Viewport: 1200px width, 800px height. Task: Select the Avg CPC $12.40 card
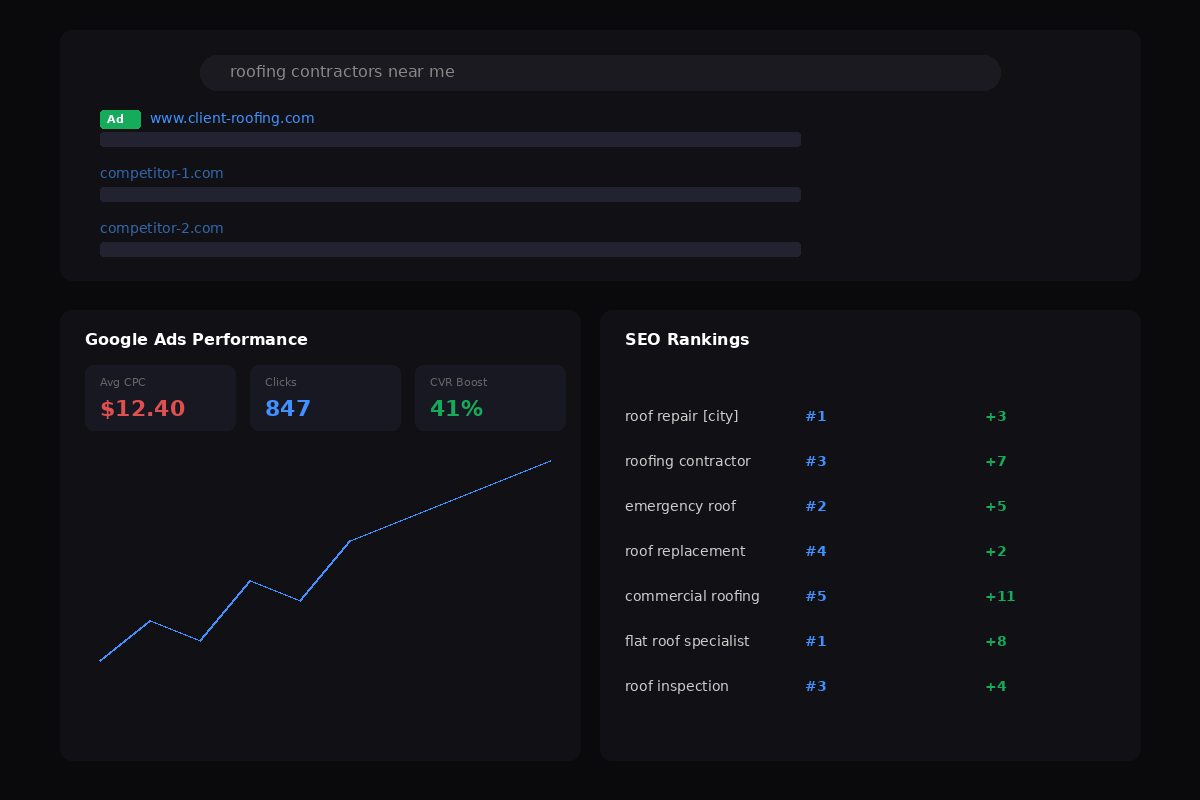coord(160,398)
